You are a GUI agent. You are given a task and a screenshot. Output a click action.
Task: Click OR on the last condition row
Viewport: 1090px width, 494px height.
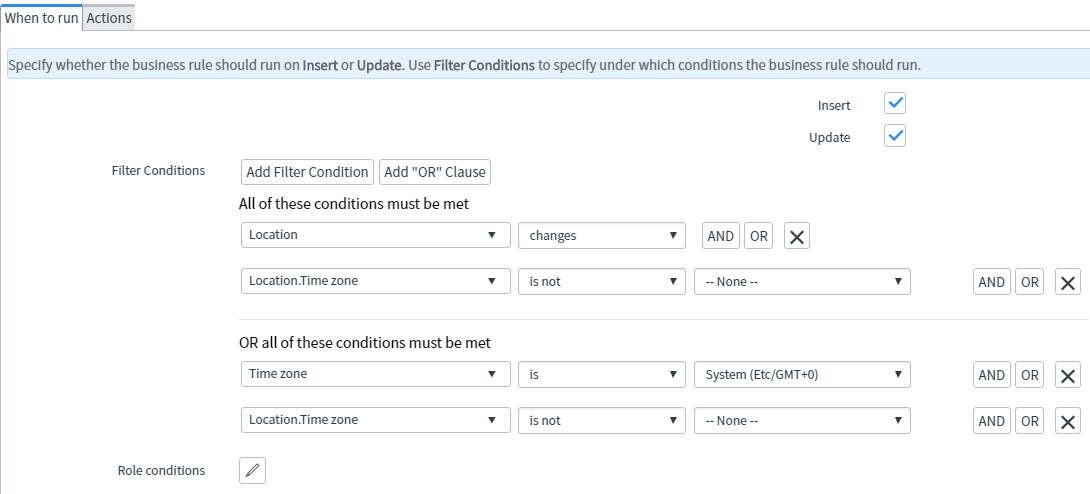click(x=1030, y=421)
